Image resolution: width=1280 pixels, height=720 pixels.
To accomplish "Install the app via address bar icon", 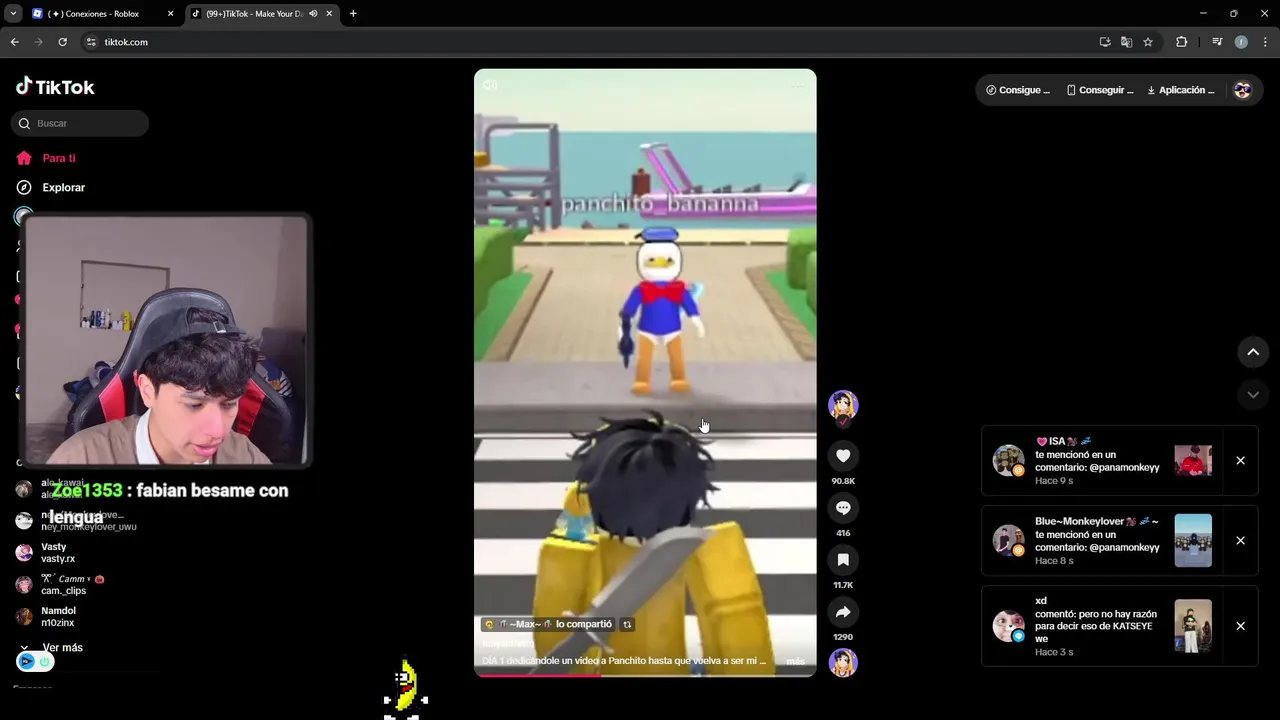I will coord(1104,42).
